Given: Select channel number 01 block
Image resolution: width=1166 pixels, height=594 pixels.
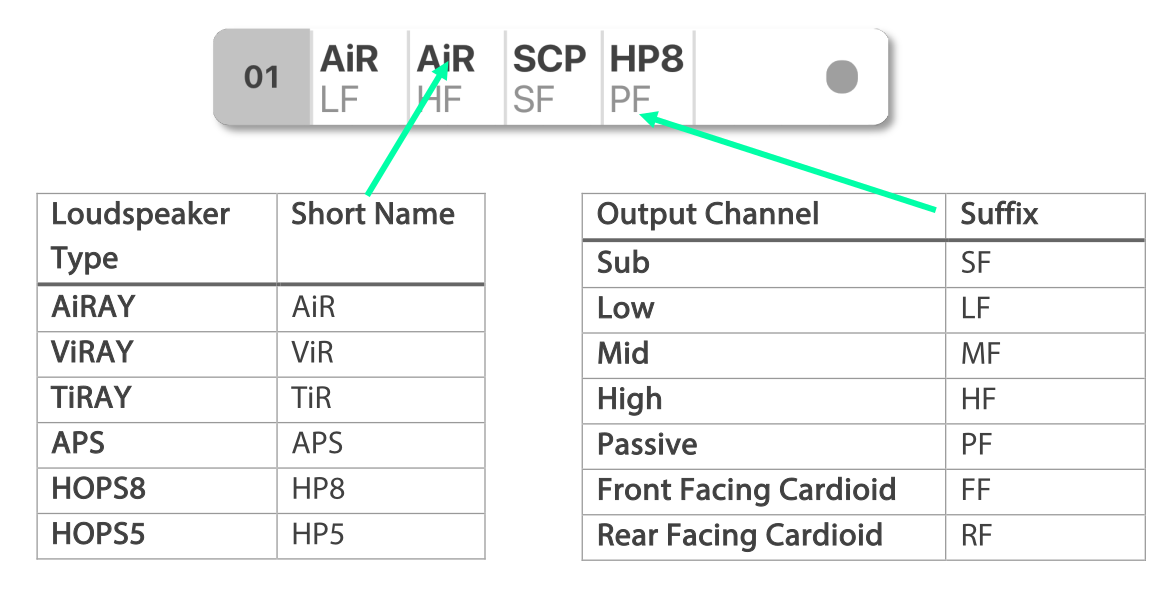Looking at the screenshot, I should point(262,77).
